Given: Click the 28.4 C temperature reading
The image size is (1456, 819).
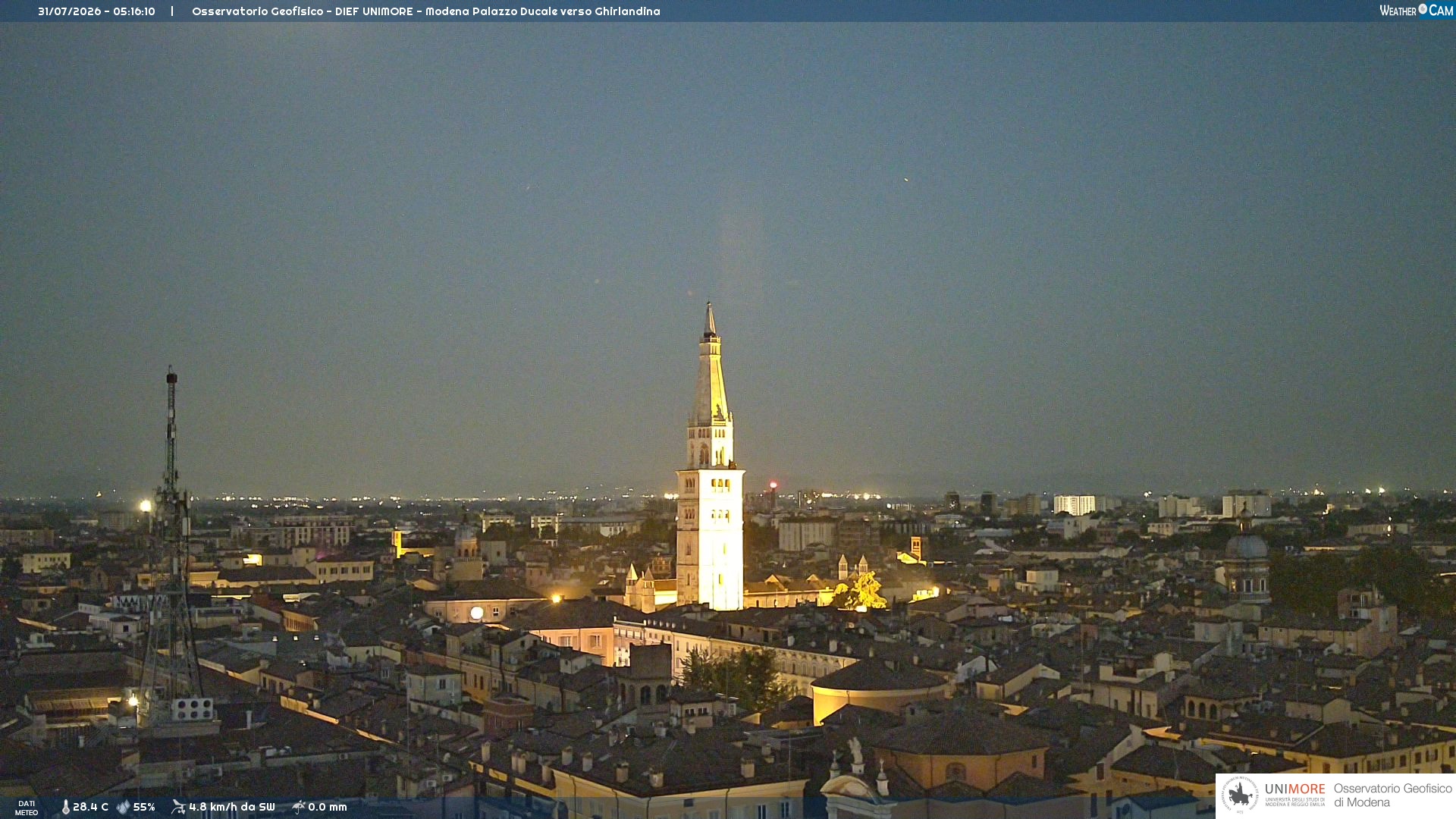Looking at the screenshot, I should [90, 807].
